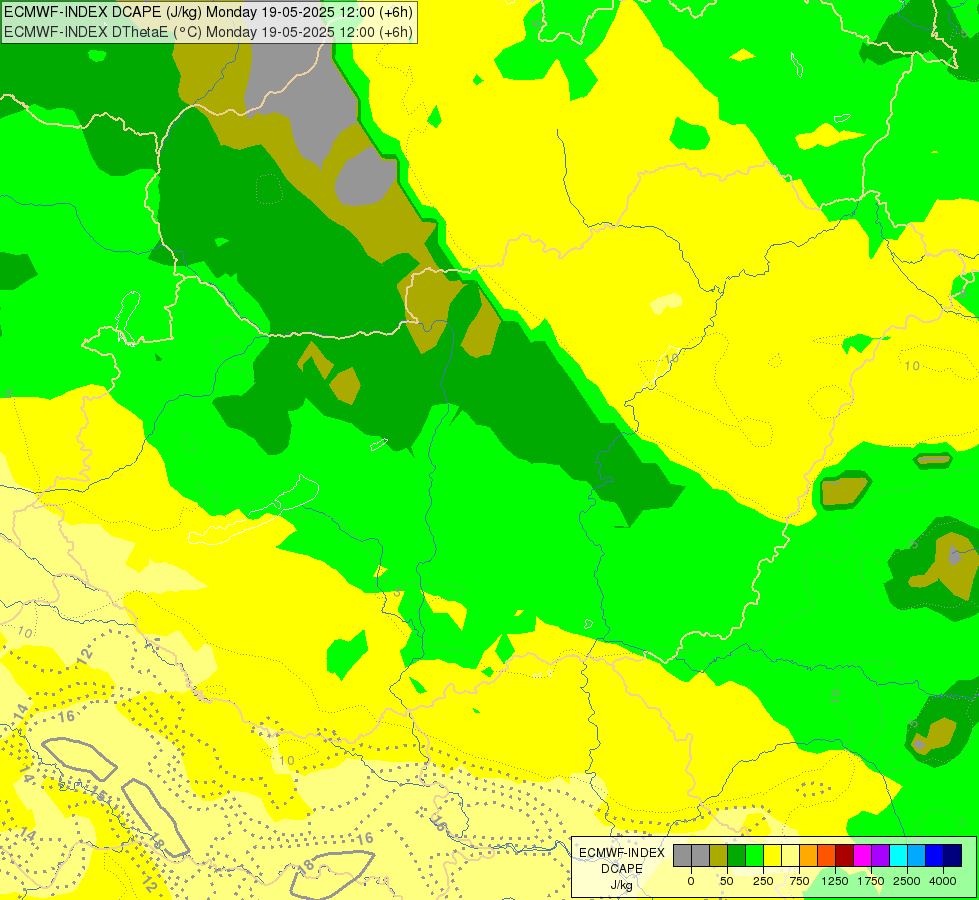Click the ECMWF-INDEX label inside the legend box
Screen dimensions: 979x900
[x=622, y=853]
